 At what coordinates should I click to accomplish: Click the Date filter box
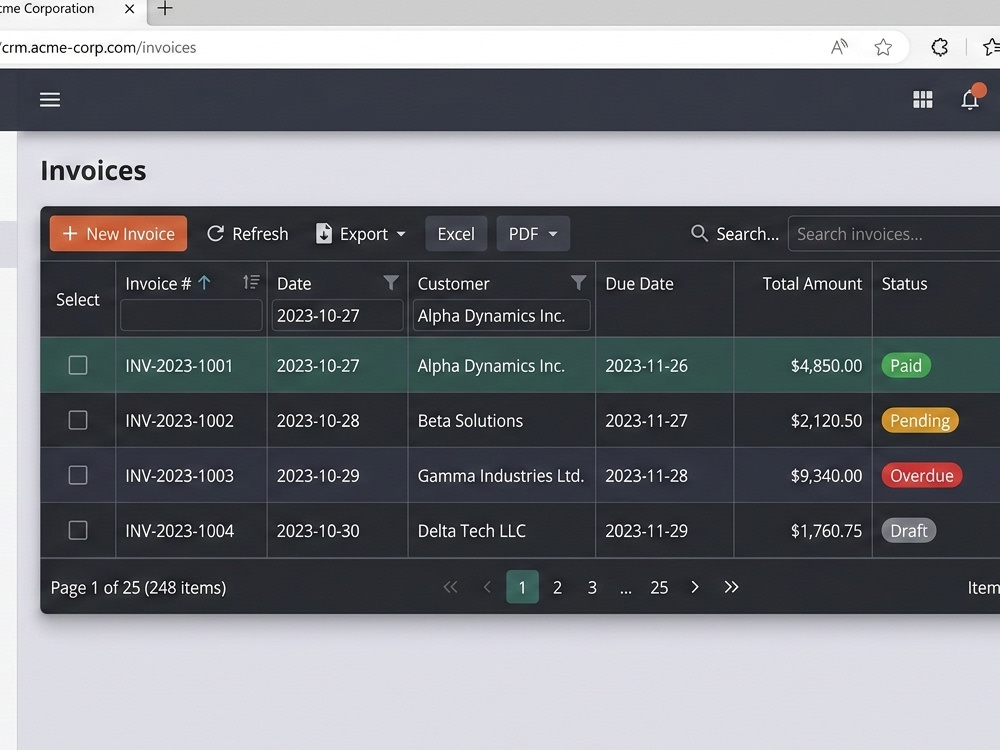337,315
